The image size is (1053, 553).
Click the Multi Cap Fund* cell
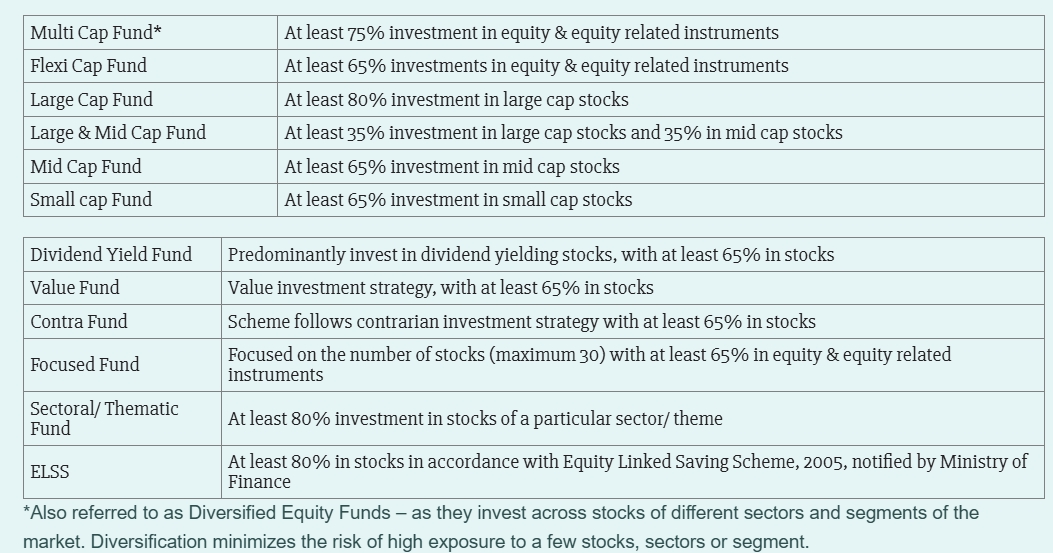coord(150,32)
